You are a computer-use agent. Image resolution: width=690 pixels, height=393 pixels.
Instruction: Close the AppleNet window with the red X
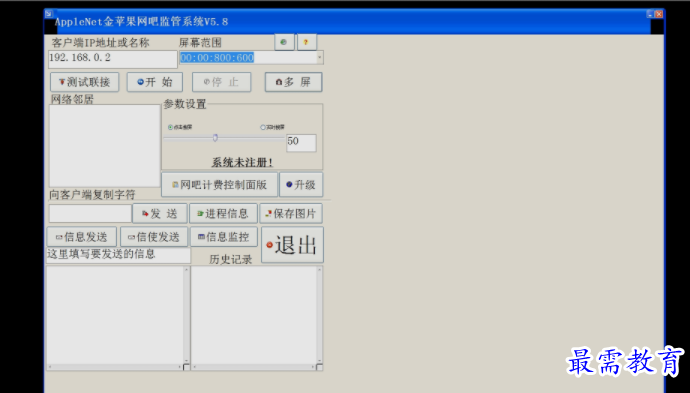[x=659, y=14]
